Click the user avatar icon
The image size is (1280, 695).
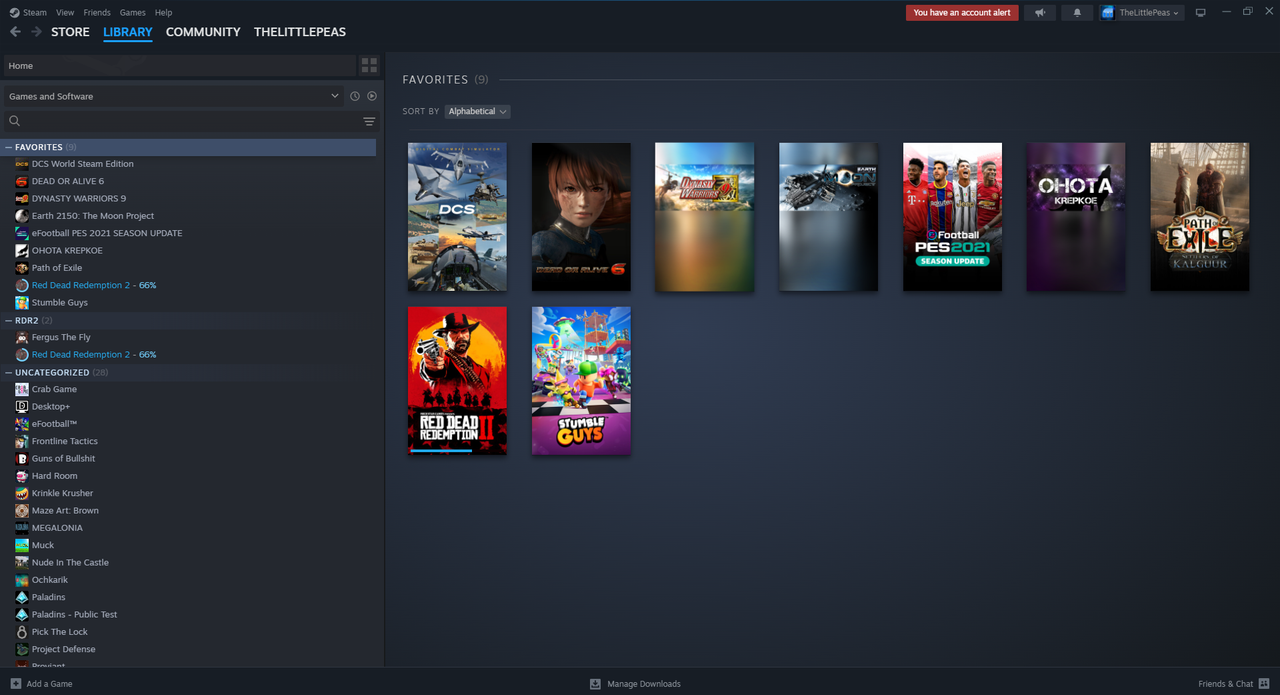click(x=1107, y=13)
